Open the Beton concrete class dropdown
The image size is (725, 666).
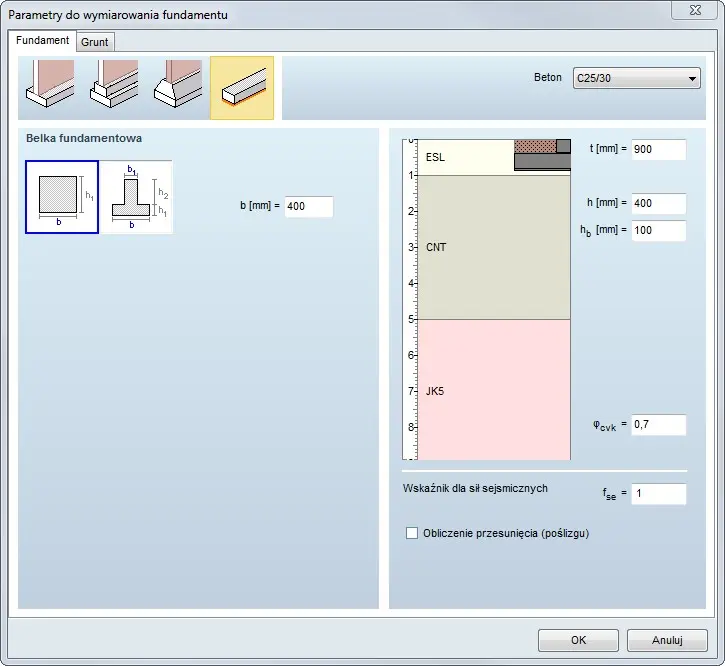tap(635, 79)
